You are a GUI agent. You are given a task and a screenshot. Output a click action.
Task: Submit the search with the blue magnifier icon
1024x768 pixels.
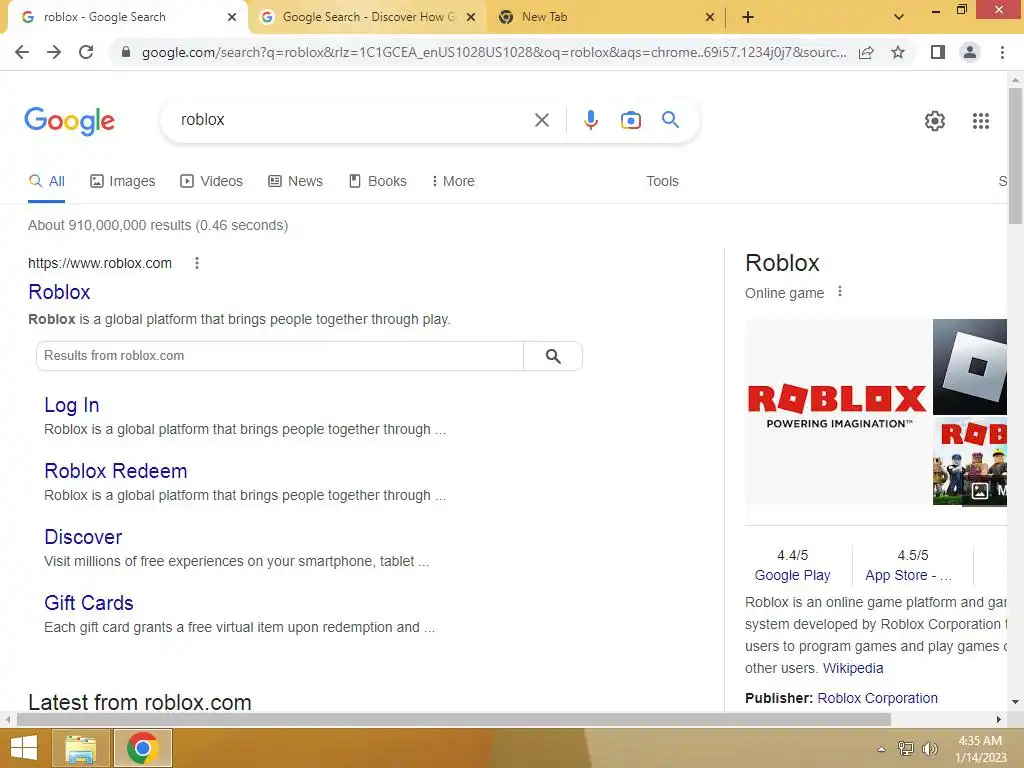tap(670, 120)
